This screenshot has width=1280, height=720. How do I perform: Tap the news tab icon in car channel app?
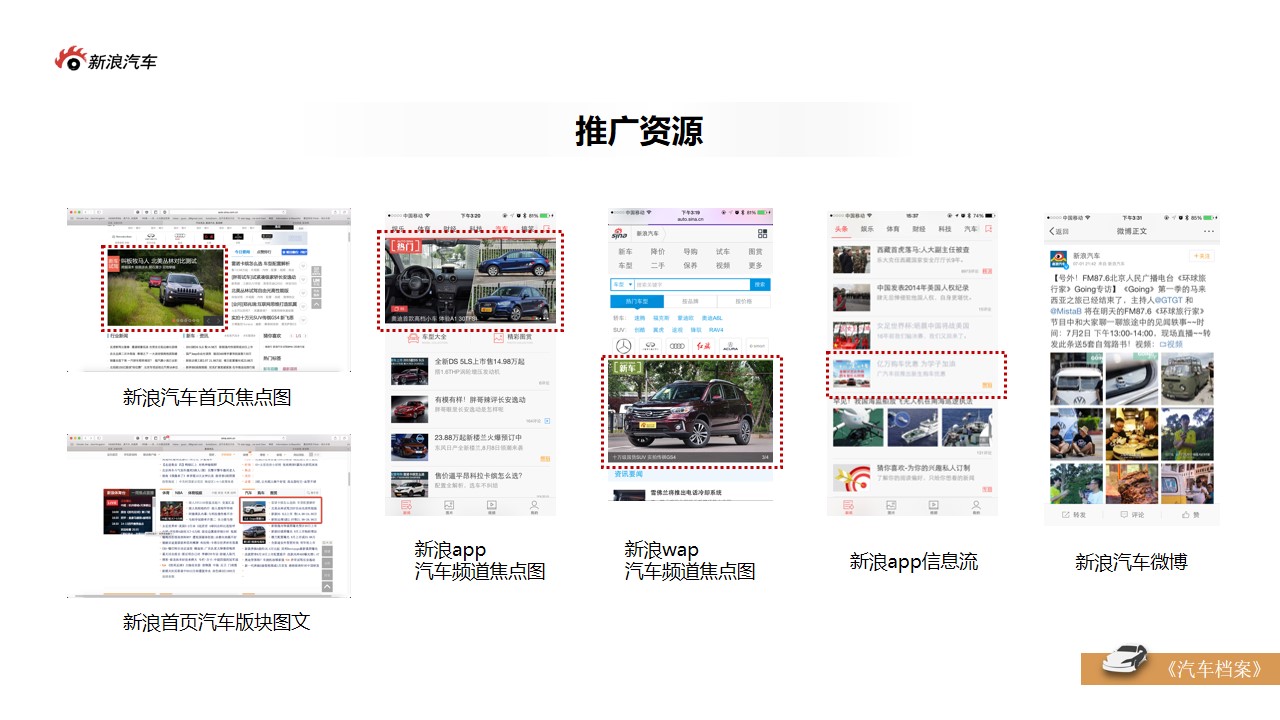(x=406, y=505)
